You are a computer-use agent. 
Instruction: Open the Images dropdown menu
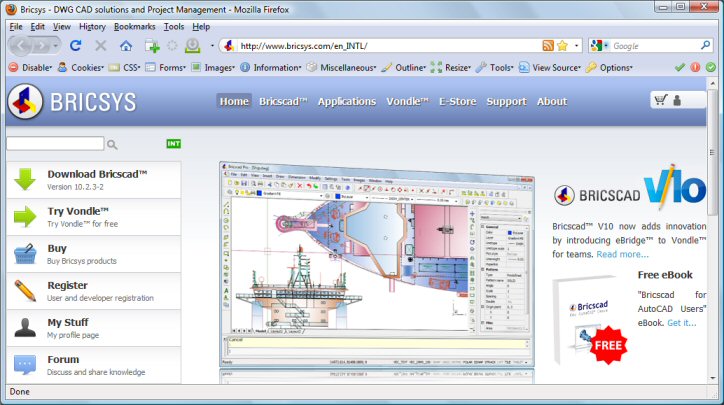pyautogui.click(x=213, y=67)
